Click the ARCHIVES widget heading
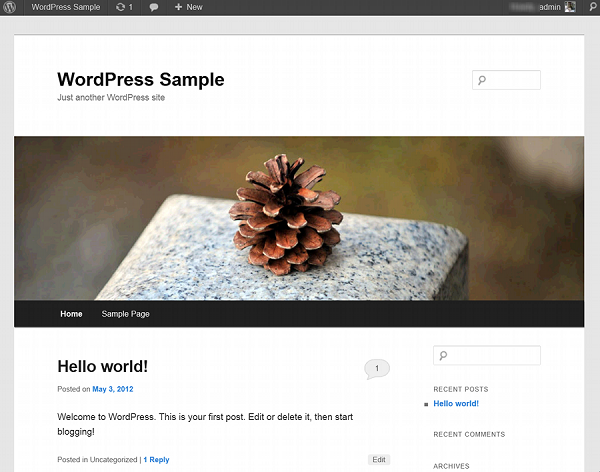The width and height of the screenshot is (600, 472). click(x=451, y=466)
